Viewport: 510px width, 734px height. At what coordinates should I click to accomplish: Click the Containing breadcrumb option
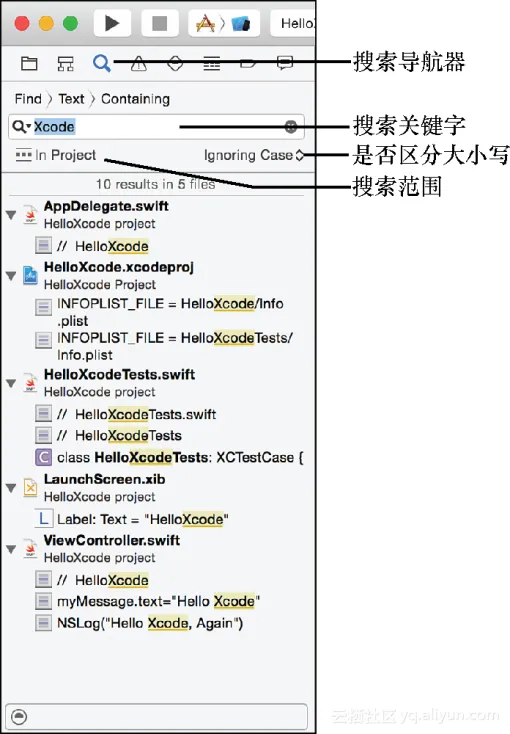click(135, 99)
